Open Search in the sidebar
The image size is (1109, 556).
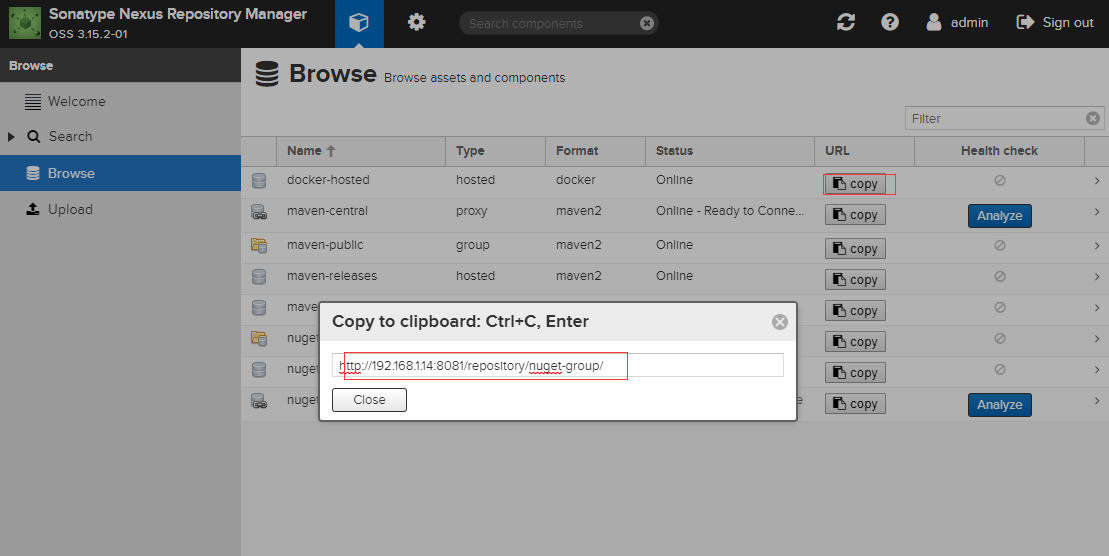(70, 137)
